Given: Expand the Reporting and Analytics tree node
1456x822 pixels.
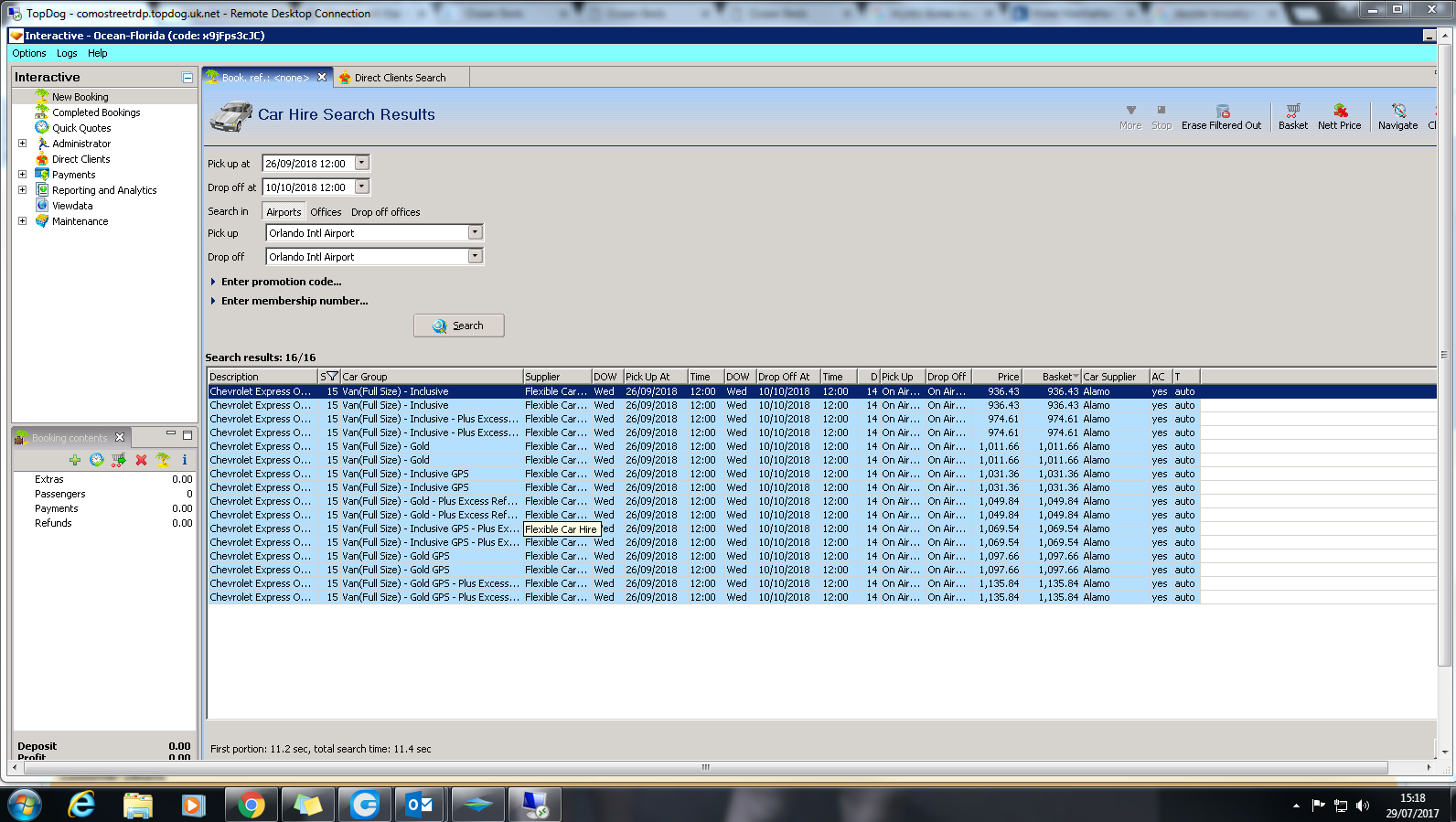Looking at the screenshot, I should point(23,189).
